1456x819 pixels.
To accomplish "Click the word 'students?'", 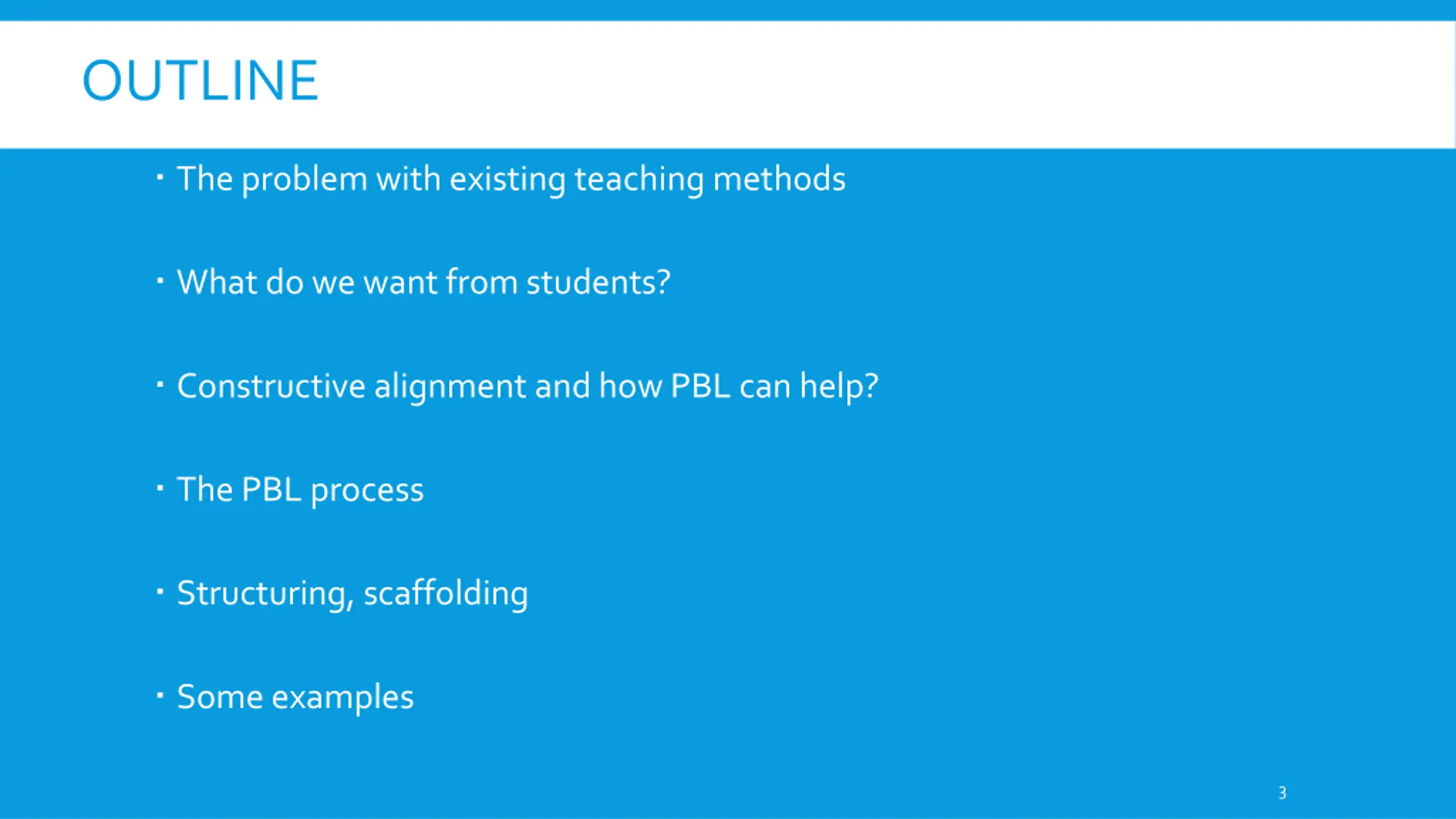I will click(598, 283).
